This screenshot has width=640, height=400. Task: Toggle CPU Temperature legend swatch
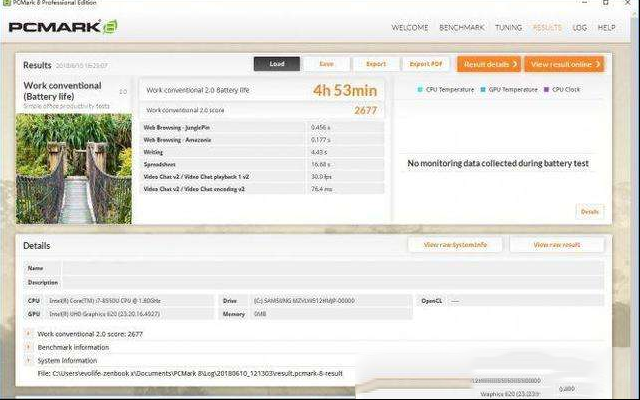(420, 89)
